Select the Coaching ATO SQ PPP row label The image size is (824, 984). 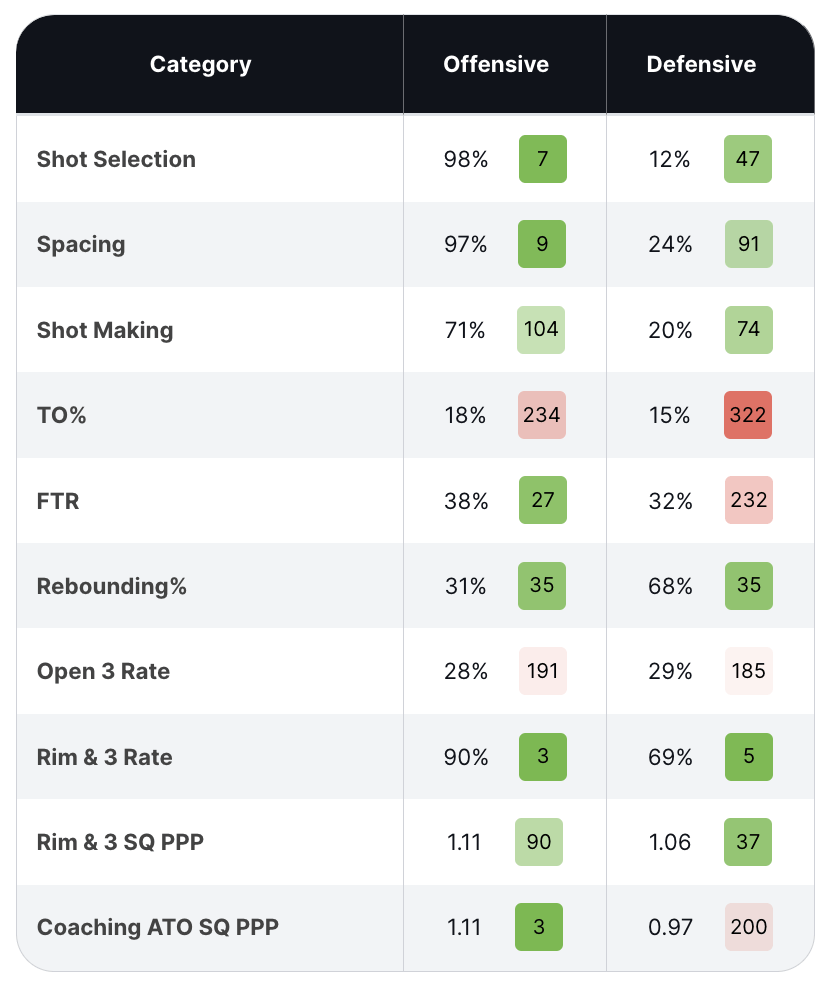pos(157,927)
